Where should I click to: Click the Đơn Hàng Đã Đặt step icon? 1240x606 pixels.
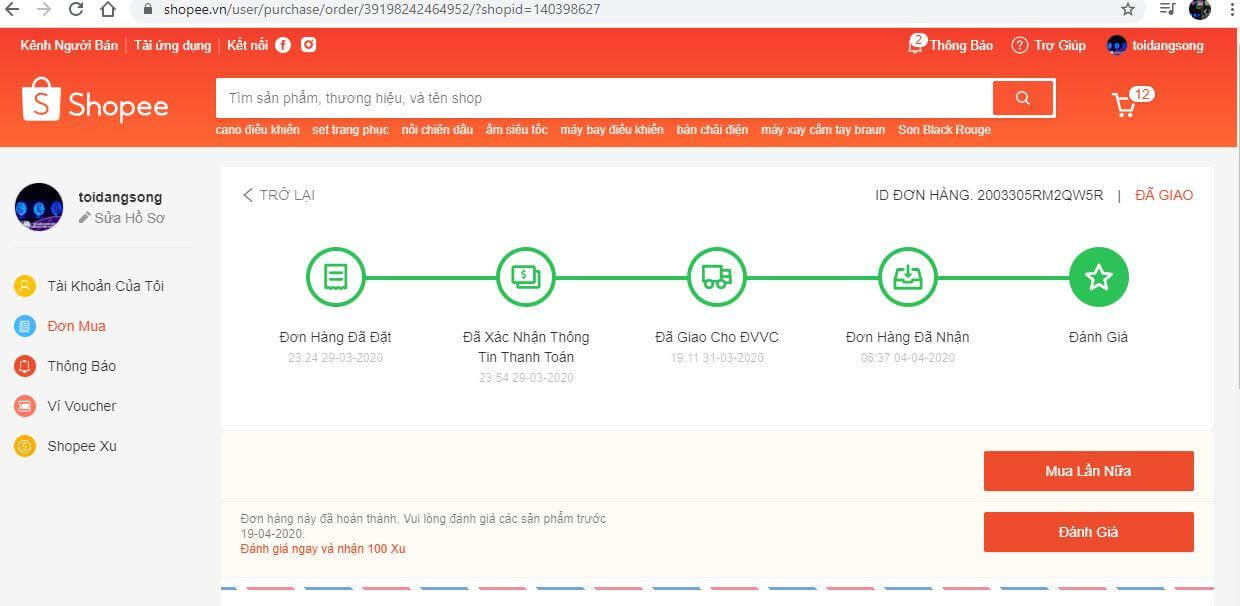click(x=335, y=277)
